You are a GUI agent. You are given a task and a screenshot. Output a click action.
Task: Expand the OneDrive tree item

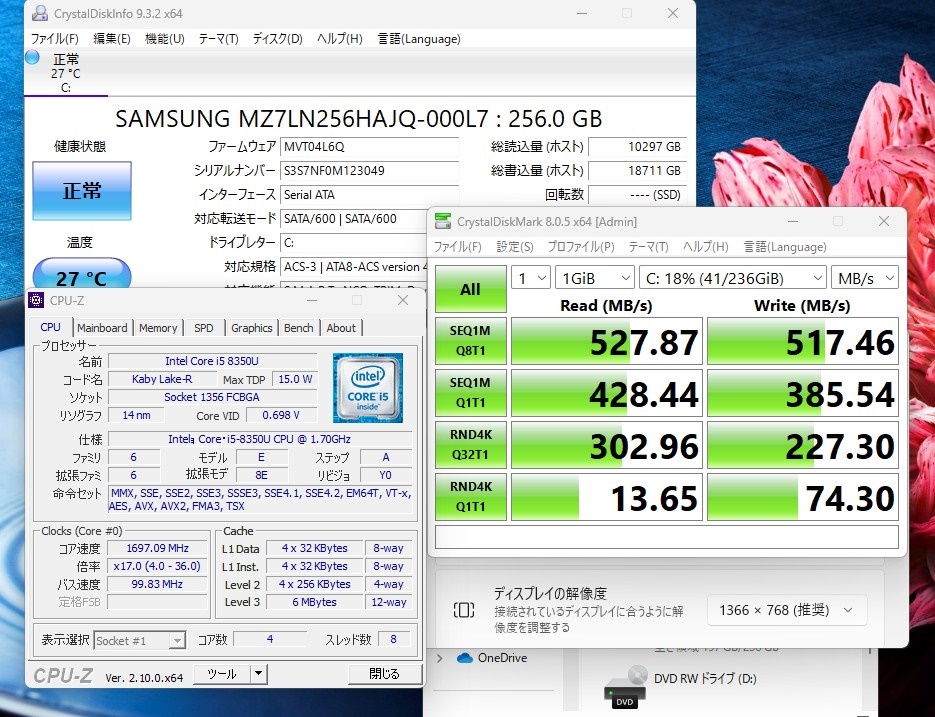[440, 658]
